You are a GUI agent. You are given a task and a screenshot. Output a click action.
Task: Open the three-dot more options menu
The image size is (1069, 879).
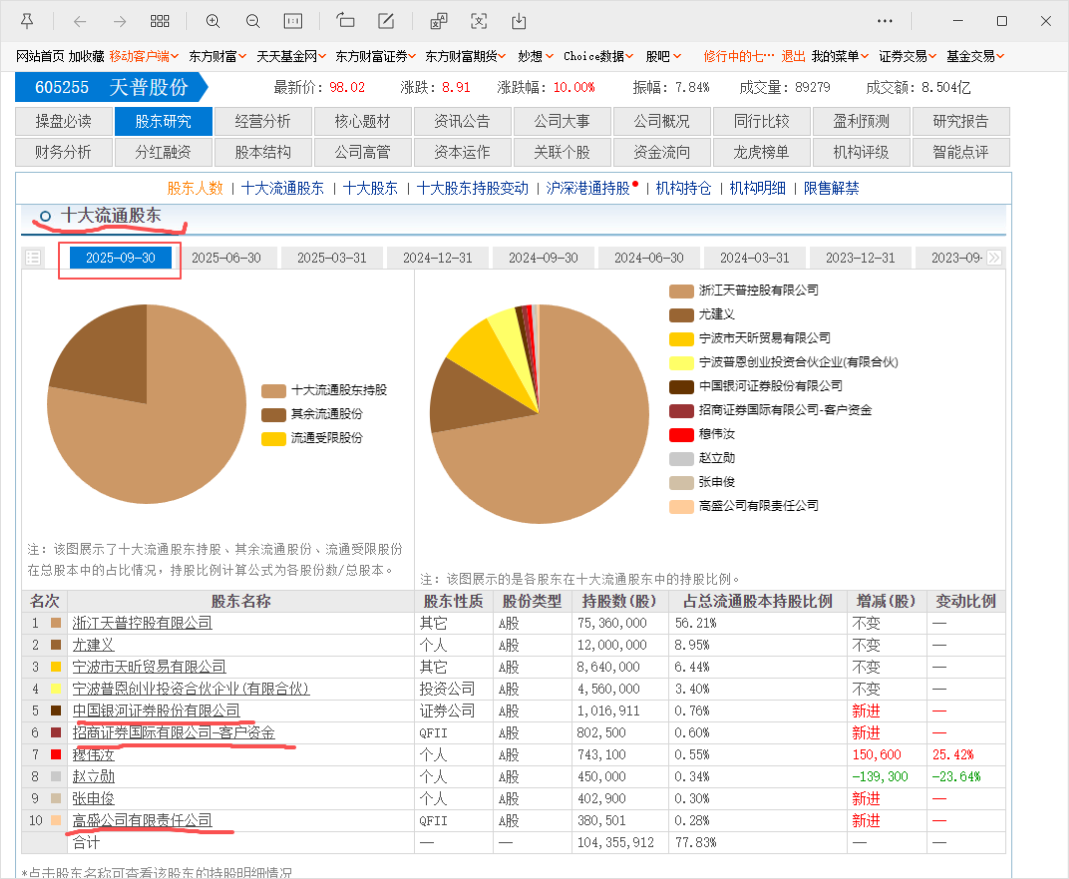tap(885, 21)
